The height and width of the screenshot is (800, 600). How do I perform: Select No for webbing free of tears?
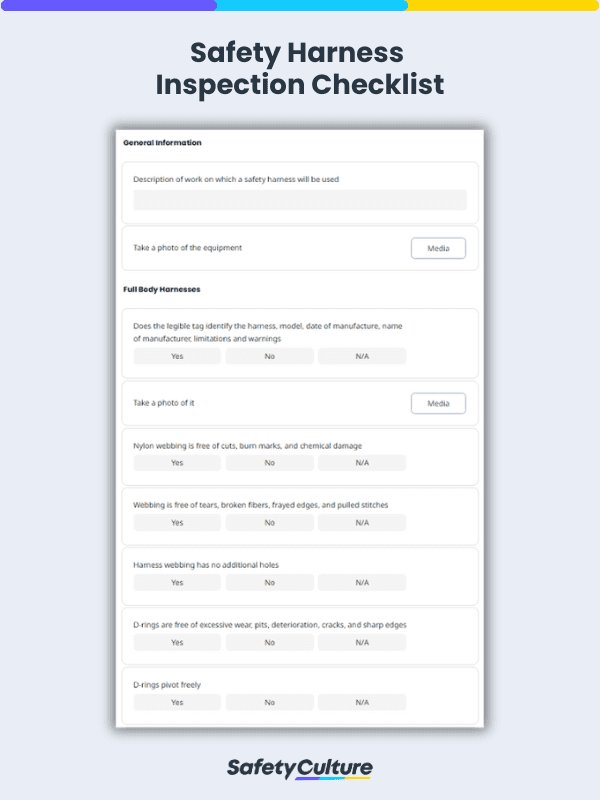pyautogui.click(x=269, y=522)
